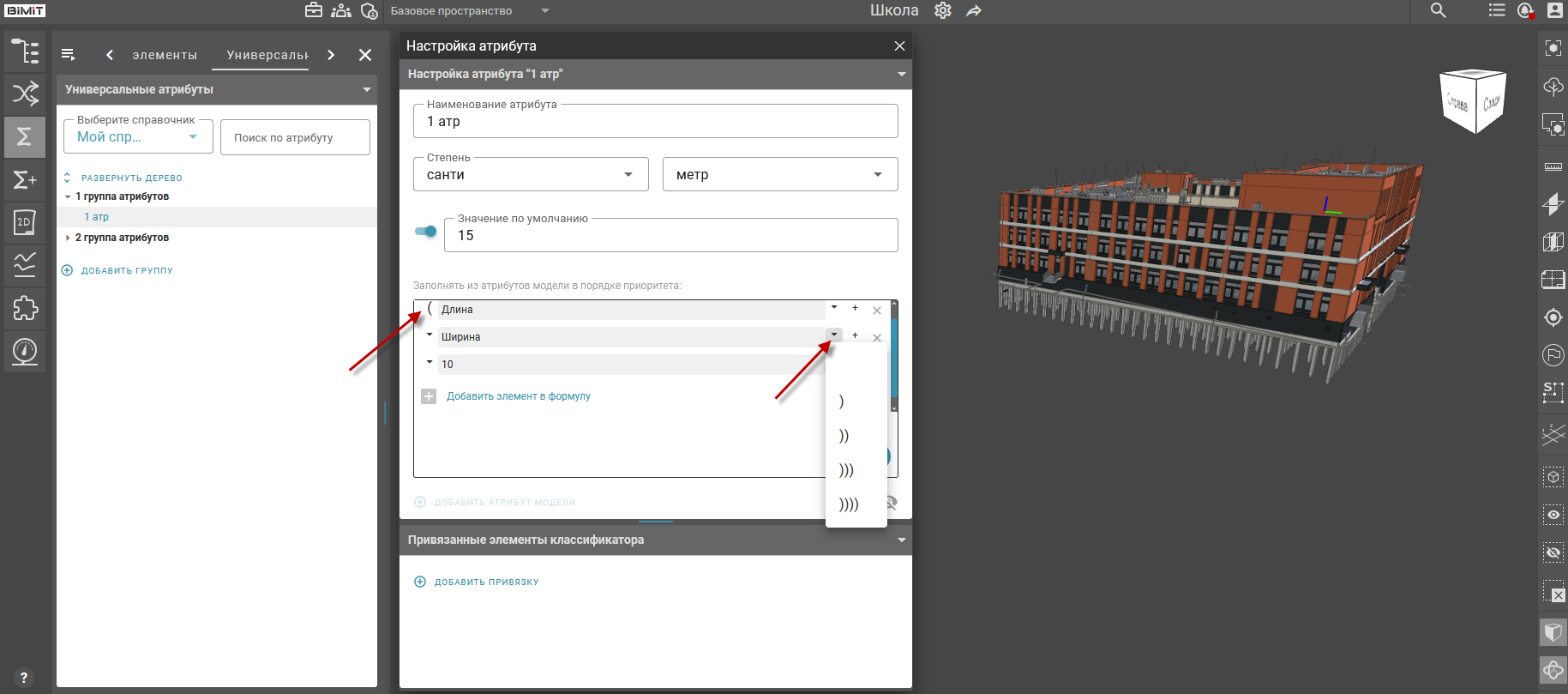Viewport: 1568px width, 694px height.
Task: Click the fit-to-view icon in right toolbar
Action: (x=1553, y=48)
